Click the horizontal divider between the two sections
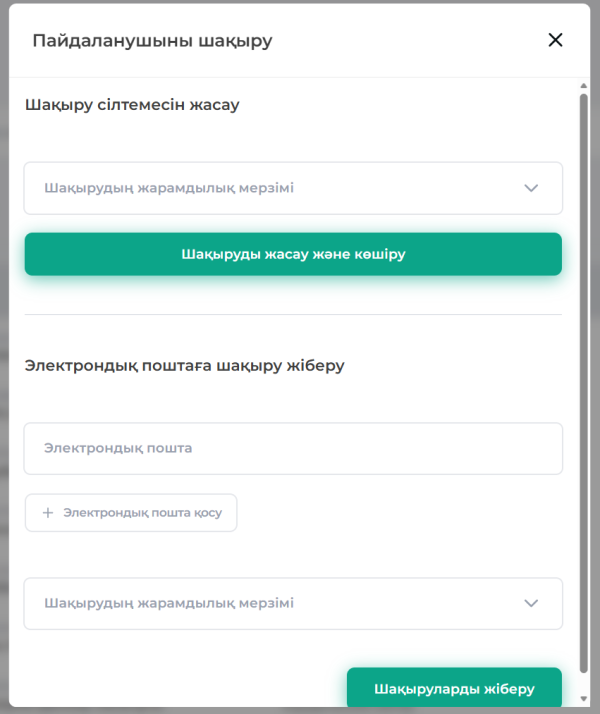This screenshot has height=714, width=600. 293,314
